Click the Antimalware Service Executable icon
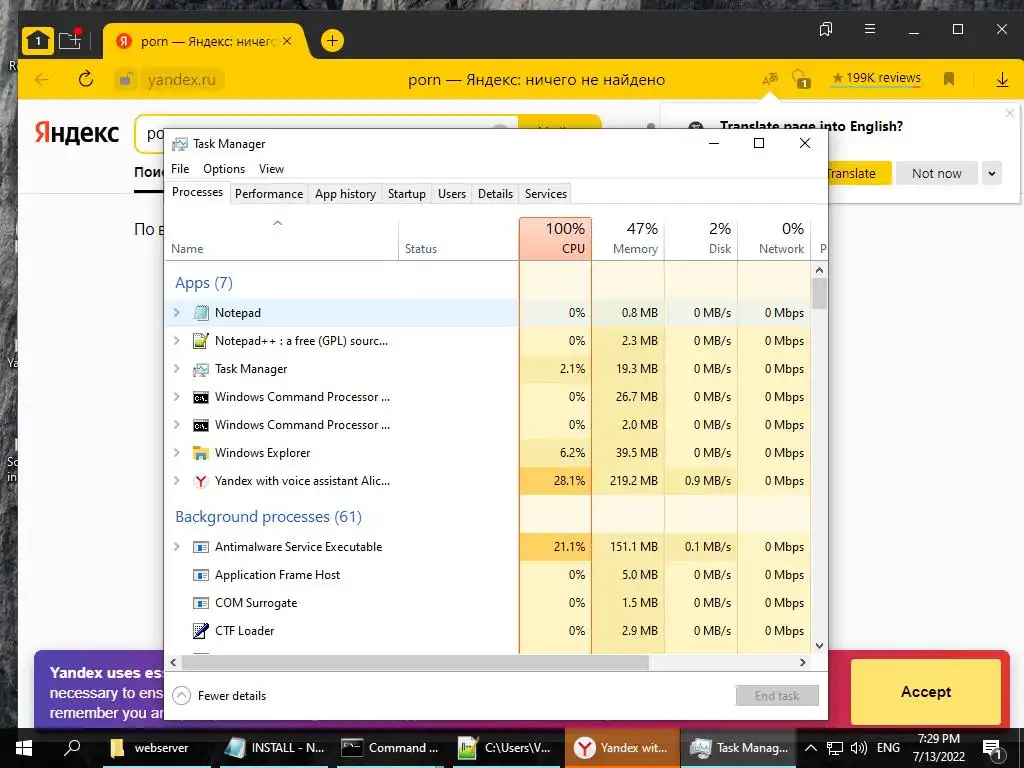 [x=200, y=547]
